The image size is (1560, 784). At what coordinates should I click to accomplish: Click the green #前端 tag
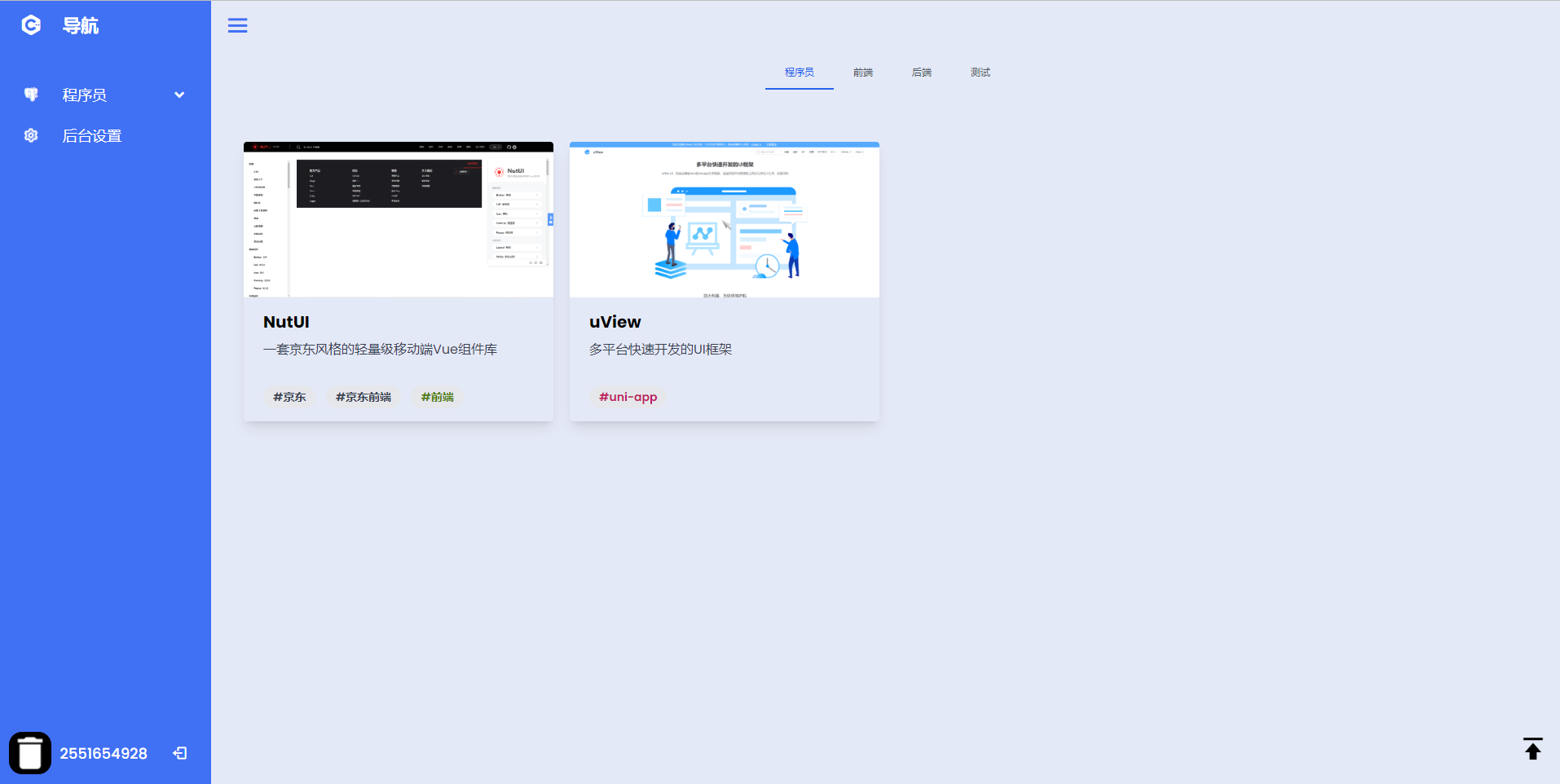coord(437,397)
